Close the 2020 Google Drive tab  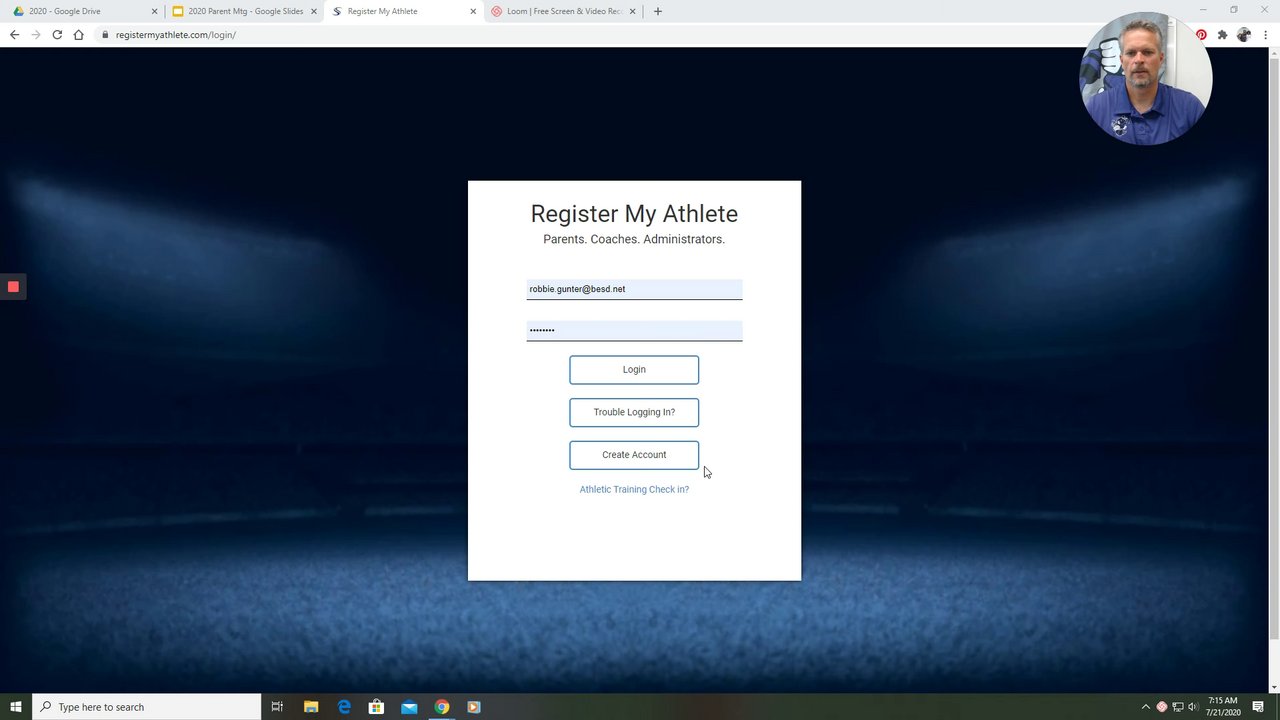click(155, 11)
